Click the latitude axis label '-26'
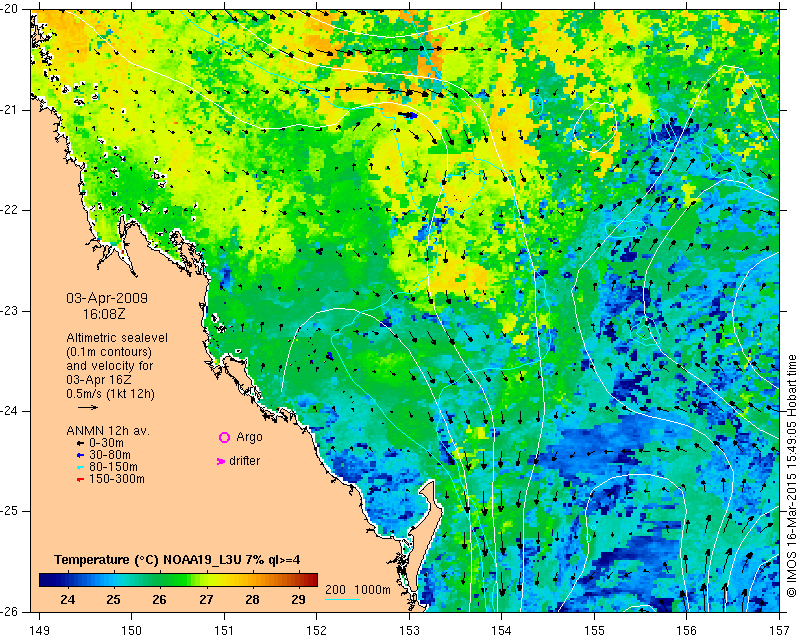The image size is (800, 640). pos(10,612)
